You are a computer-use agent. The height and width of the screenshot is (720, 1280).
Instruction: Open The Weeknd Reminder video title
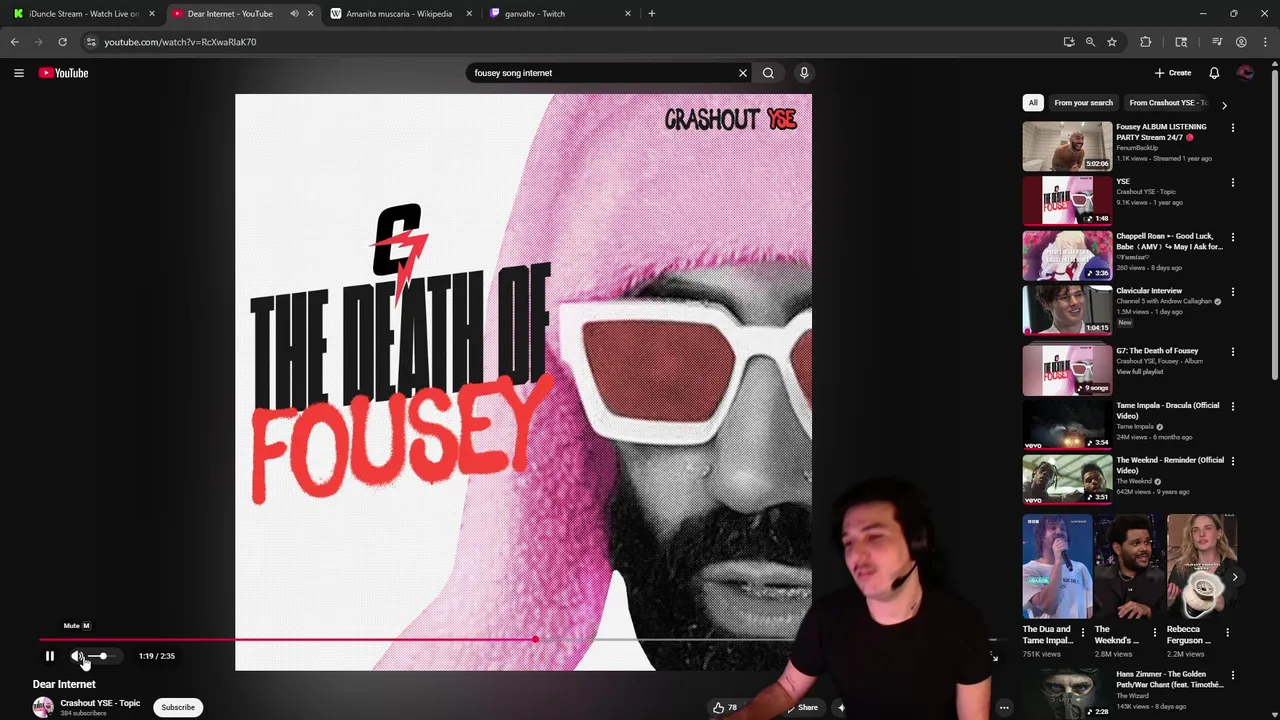click(1169, 465)
